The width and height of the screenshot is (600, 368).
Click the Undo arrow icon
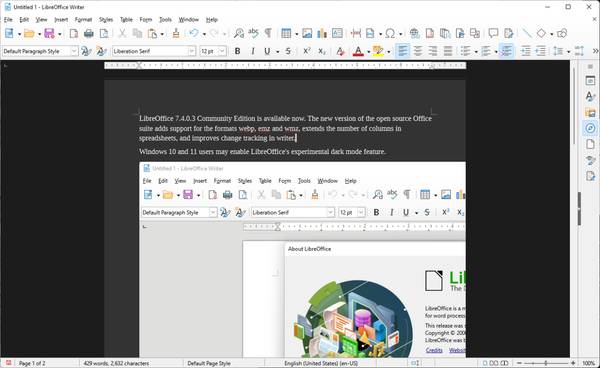(194, 34)
